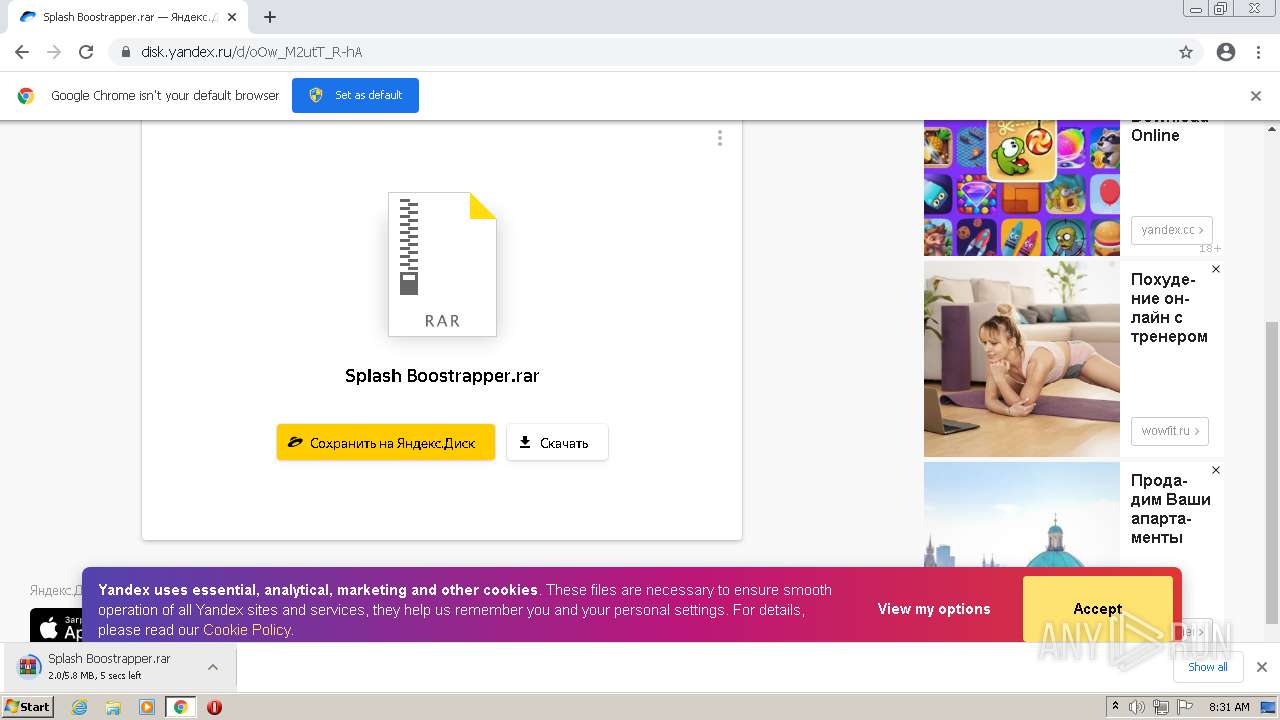Open volume control in system tray
This screenshot has height=720, width=1280.
[x=1137, y=707]
